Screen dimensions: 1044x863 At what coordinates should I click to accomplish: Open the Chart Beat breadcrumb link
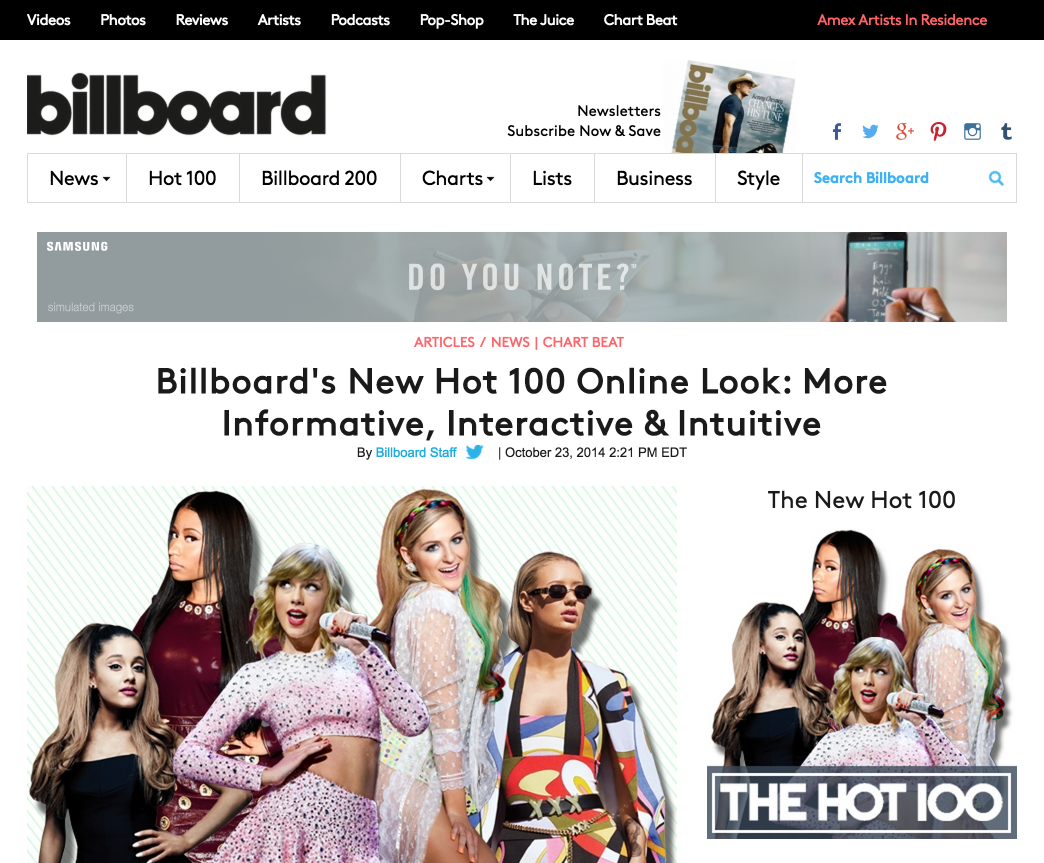point(583,342)
